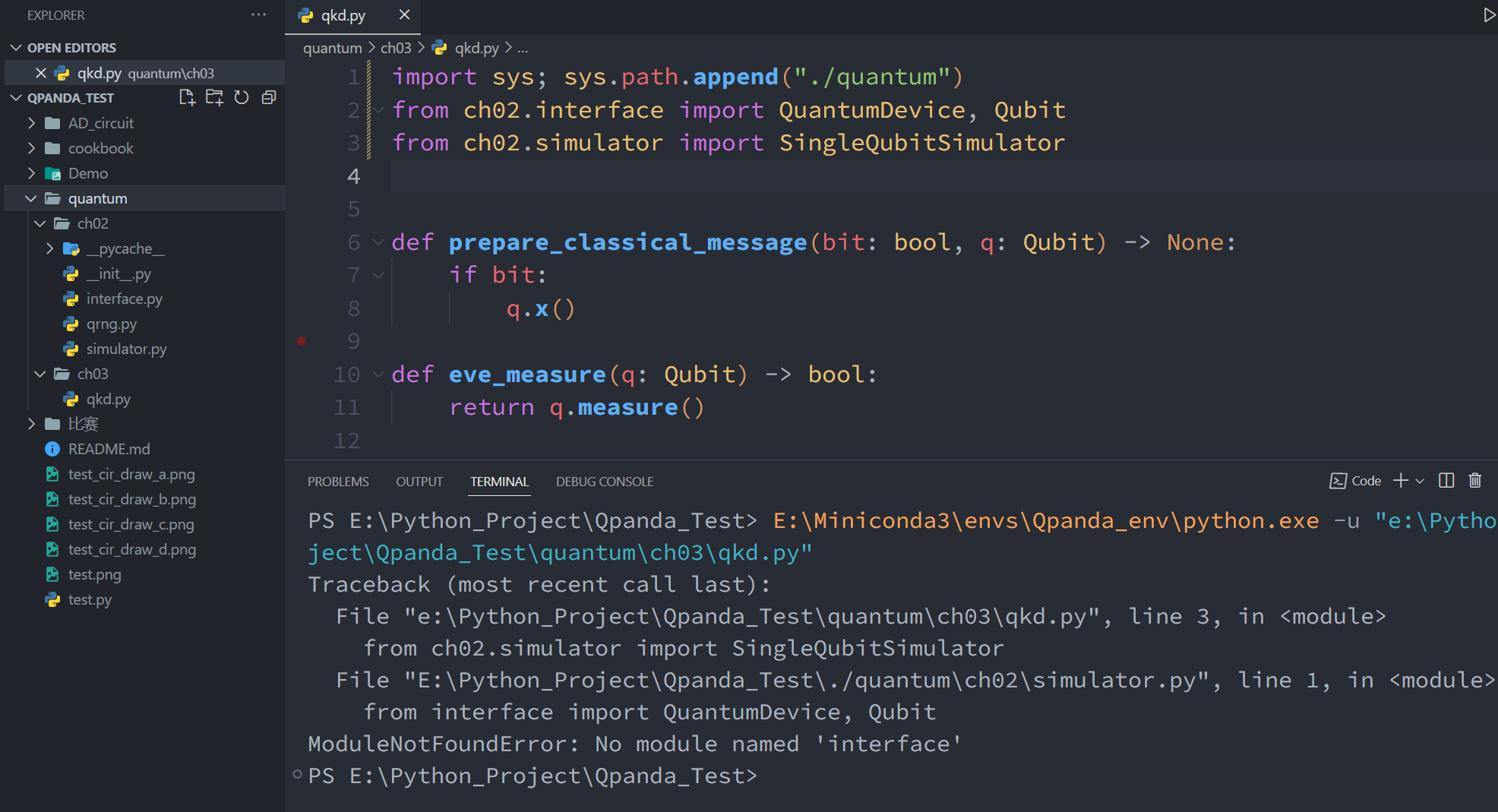The width and height of the screenshot is (1498, 812).
Task: Fold eve_measure function at line 10
Action: [x=378, y=374]
